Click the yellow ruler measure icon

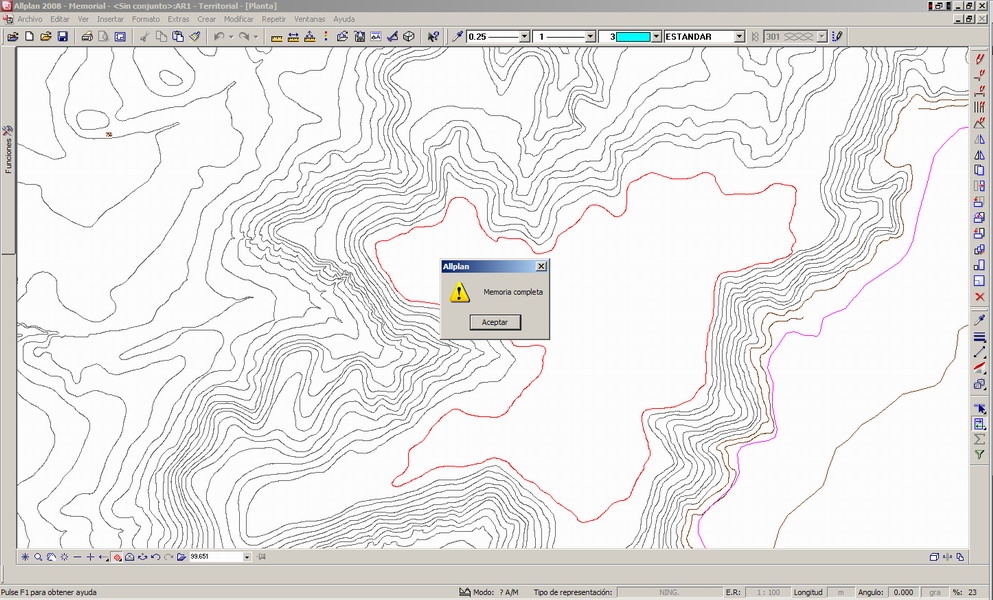tap(276, 37)
